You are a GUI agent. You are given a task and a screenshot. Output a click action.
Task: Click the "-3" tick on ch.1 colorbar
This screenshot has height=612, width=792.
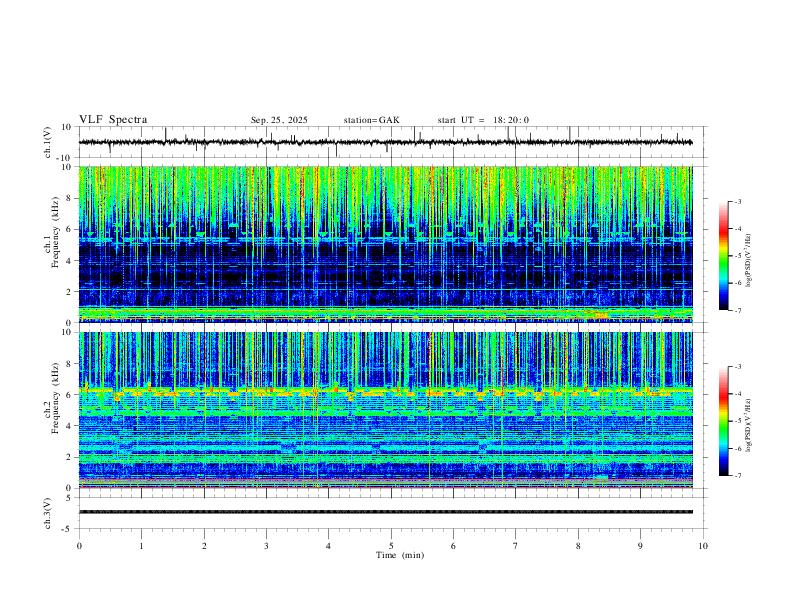(x=737, y=201)
